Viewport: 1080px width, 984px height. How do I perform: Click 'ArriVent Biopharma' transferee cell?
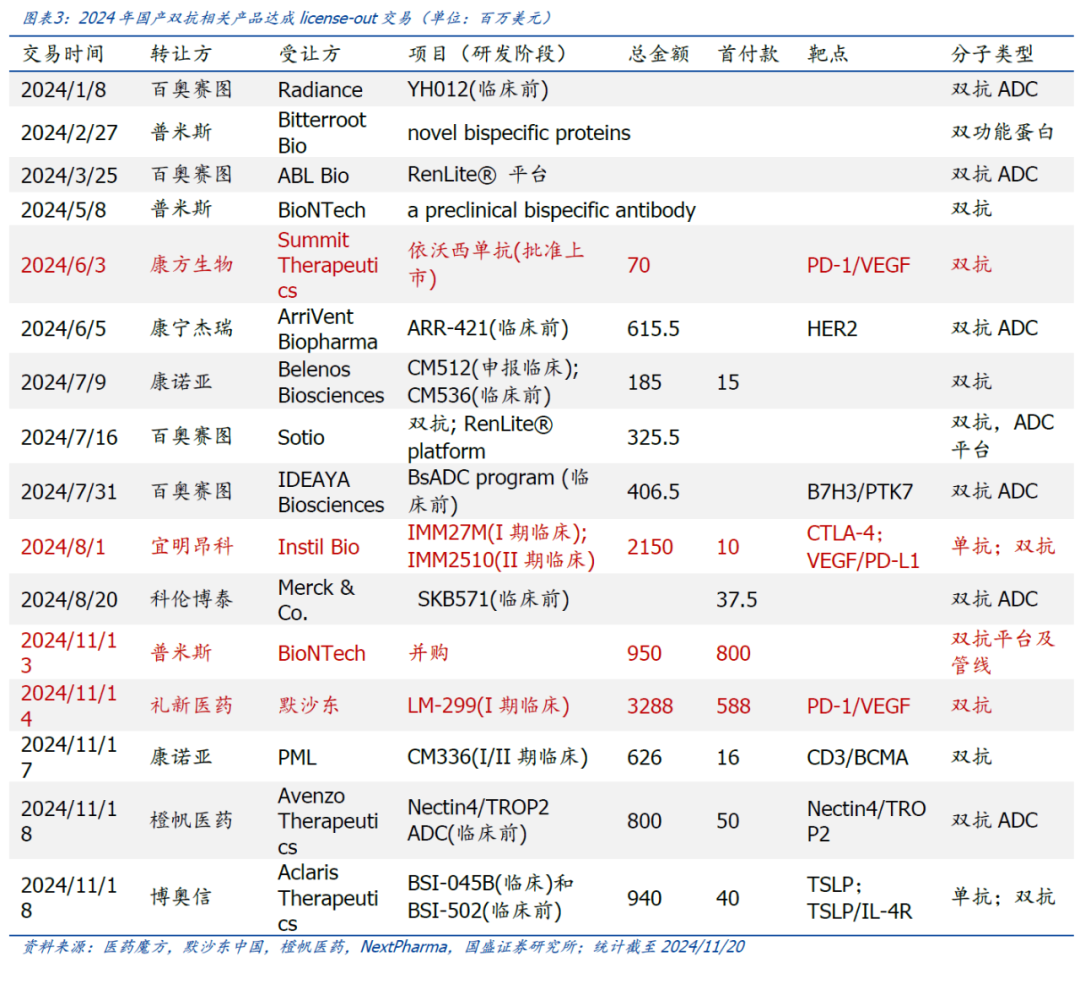pyautogui.click(x=327, y=328)
